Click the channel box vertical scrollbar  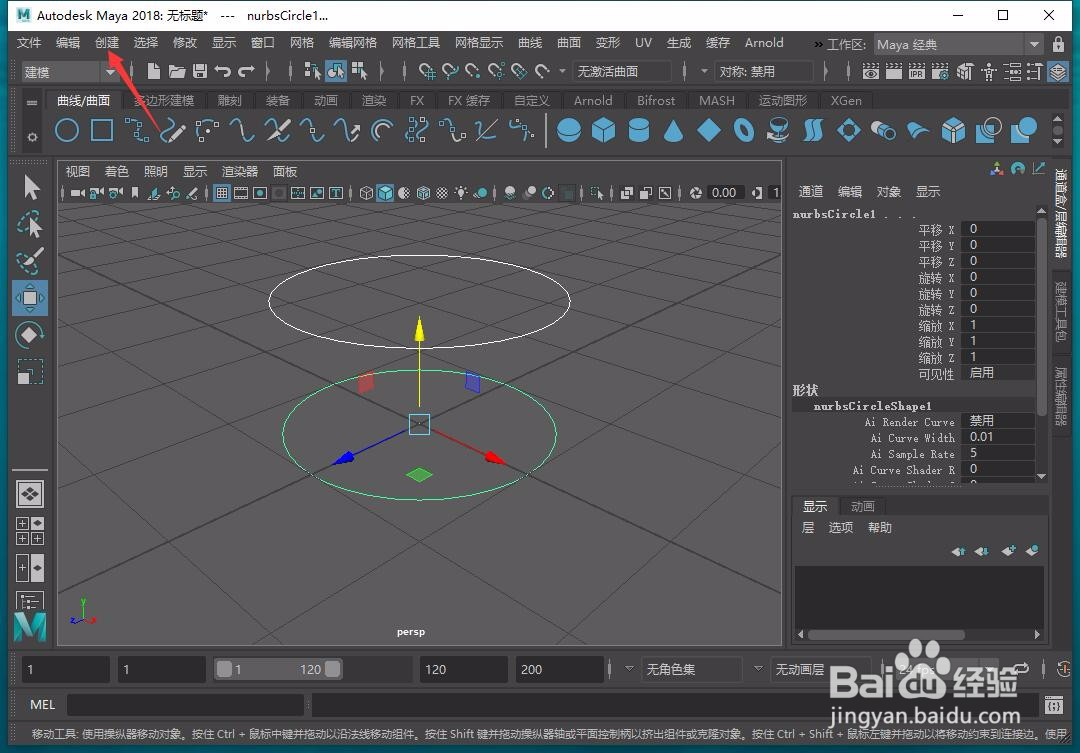pos(1041,317)
